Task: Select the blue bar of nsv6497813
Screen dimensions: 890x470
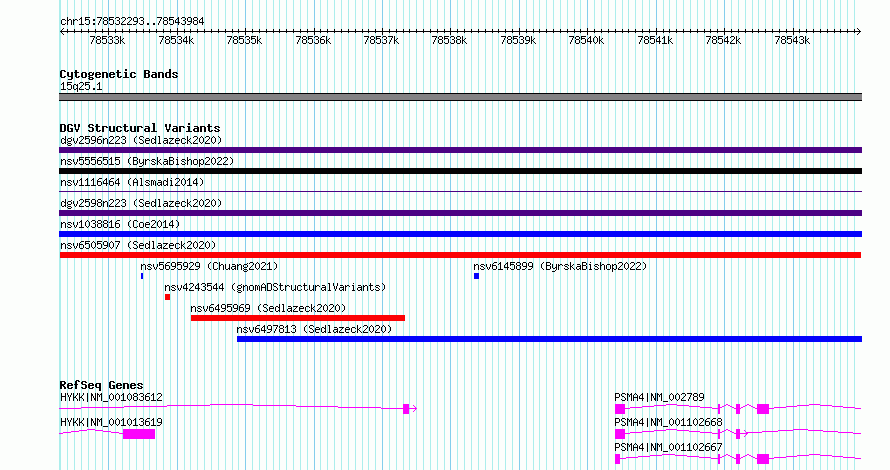Action: pyautogui.click(x=549, y=339)
